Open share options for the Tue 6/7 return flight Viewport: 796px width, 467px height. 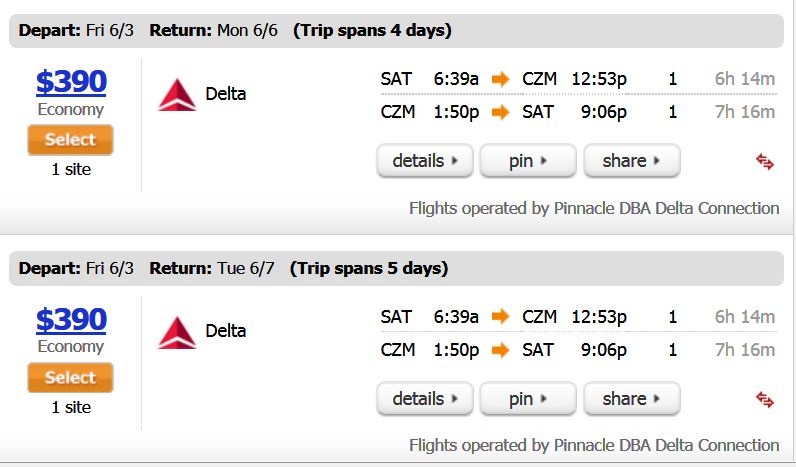(632, 399)
